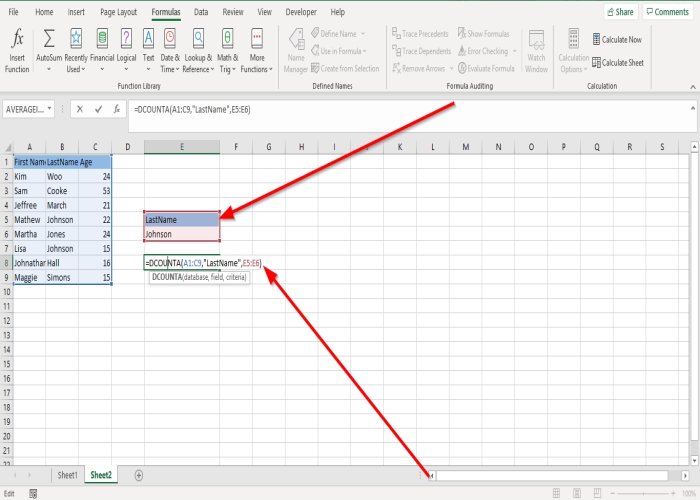Switch to Page Break Preview in status bar
Image resolution: width=700 pixels, height=500 pixels.
point(597,493)
